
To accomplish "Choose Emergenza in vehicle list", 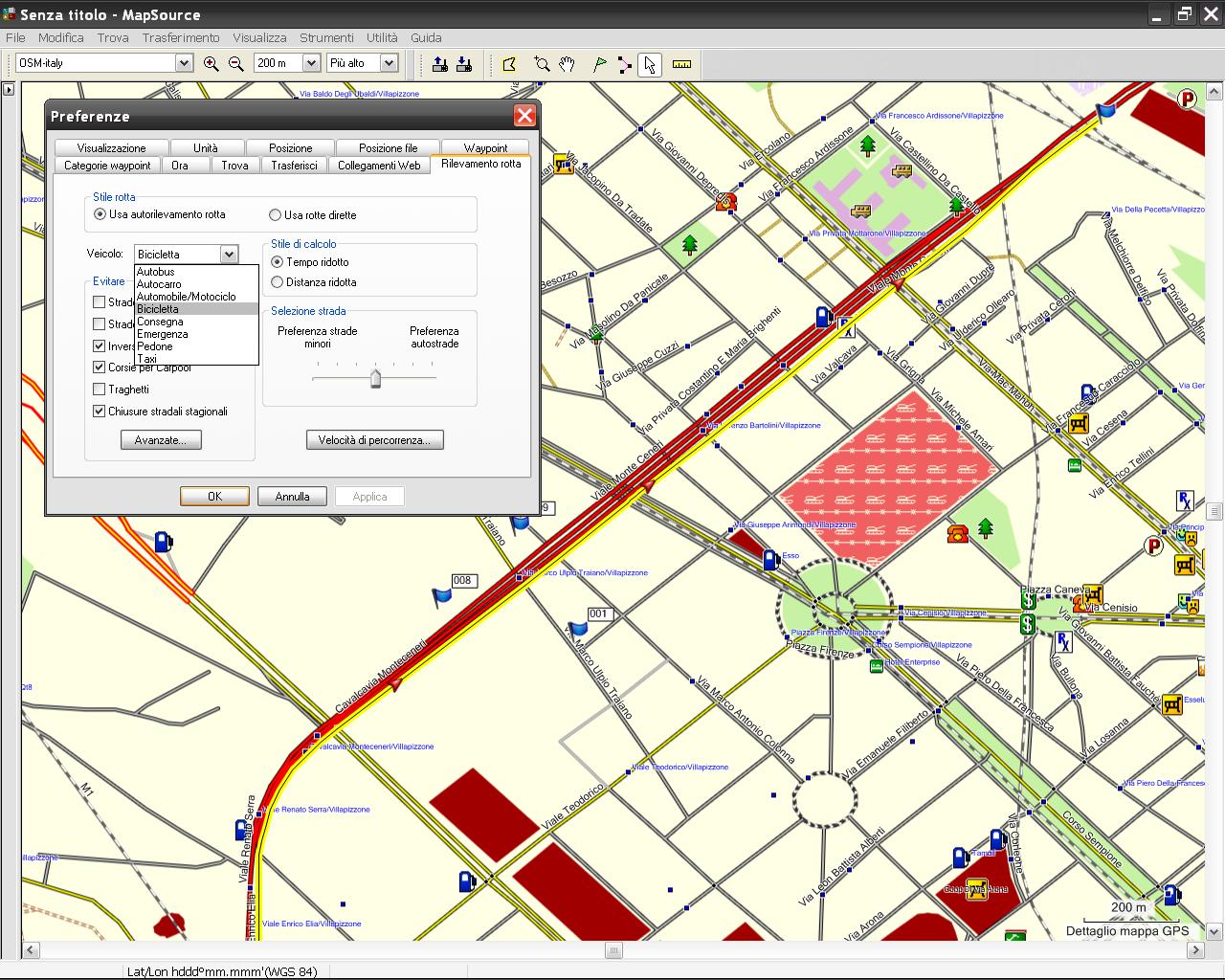I will [196, 334].
